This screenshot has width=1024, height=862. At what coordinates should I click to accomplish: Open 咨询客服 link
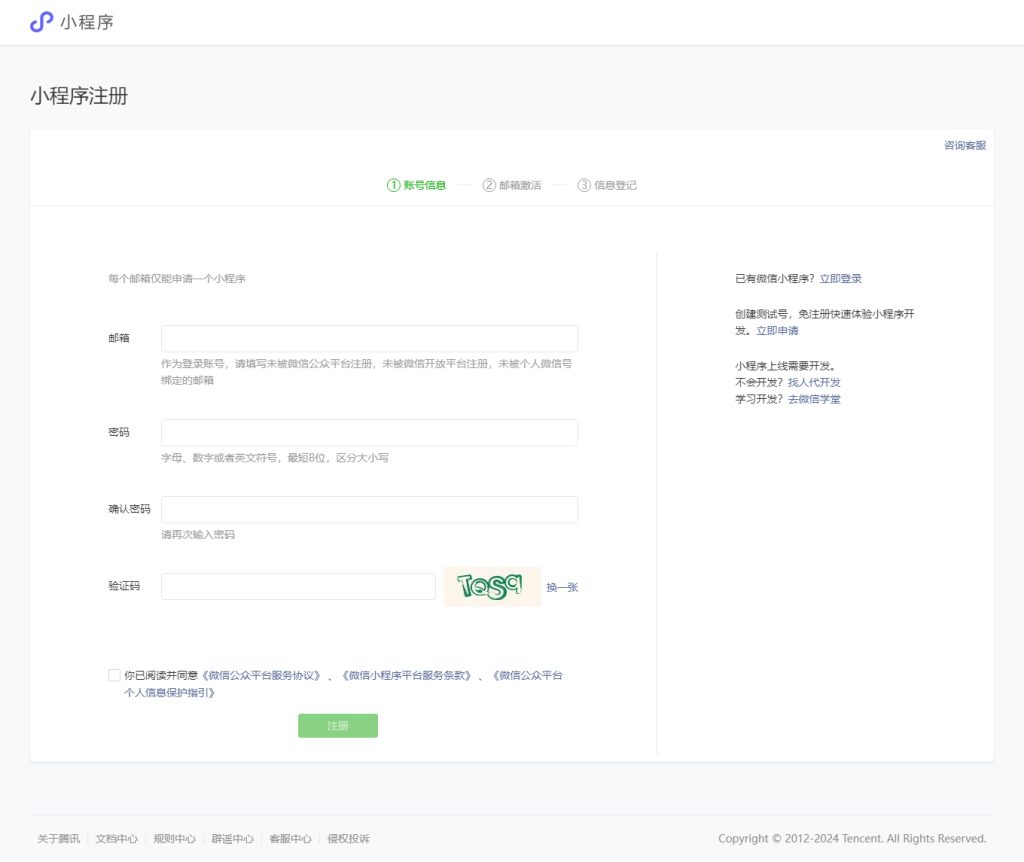[x=965, y=145]
